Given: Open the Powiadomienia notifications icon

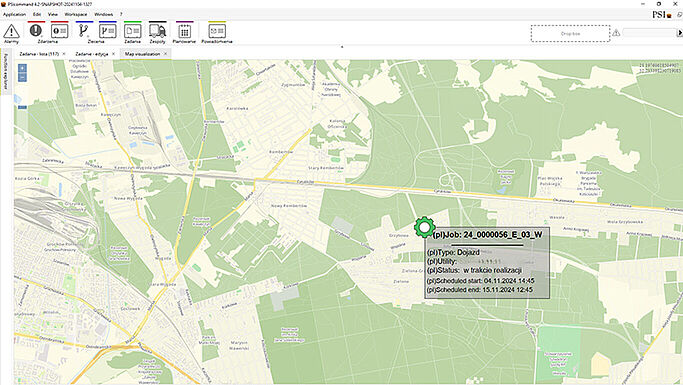Looking at the screenshot, I should pyautogui.click(x=217, y=31).
